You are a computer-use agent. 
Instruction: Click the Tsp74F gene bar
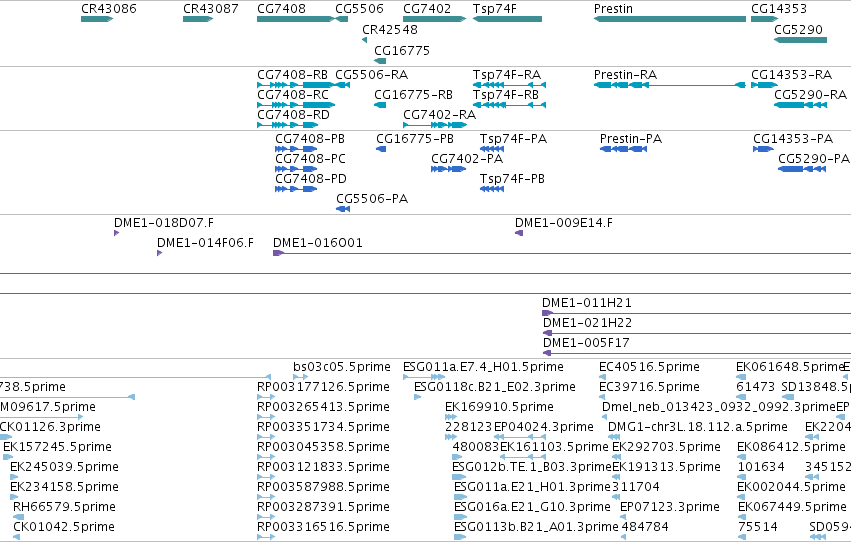[x=507, y=19]
